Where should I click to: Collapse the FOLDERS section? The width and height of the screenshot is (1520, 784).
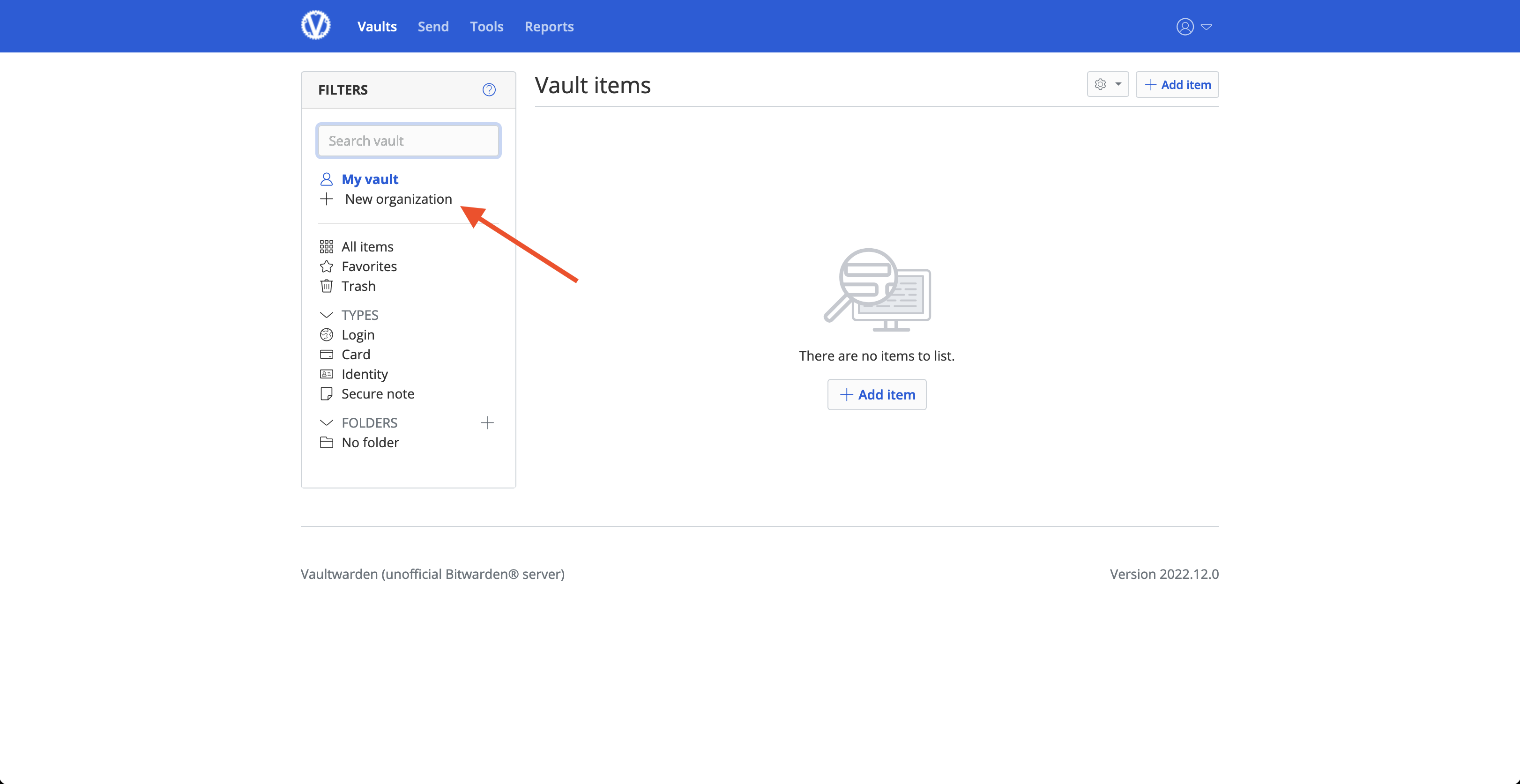(x=326, y=422)
